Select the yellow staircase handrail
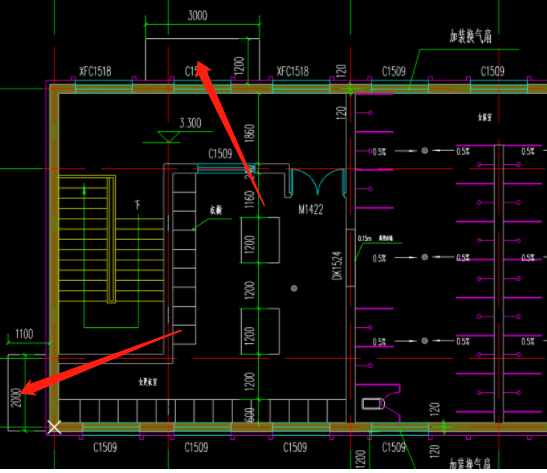The height and width of the screenshot is (473, 547). (111, 240)
